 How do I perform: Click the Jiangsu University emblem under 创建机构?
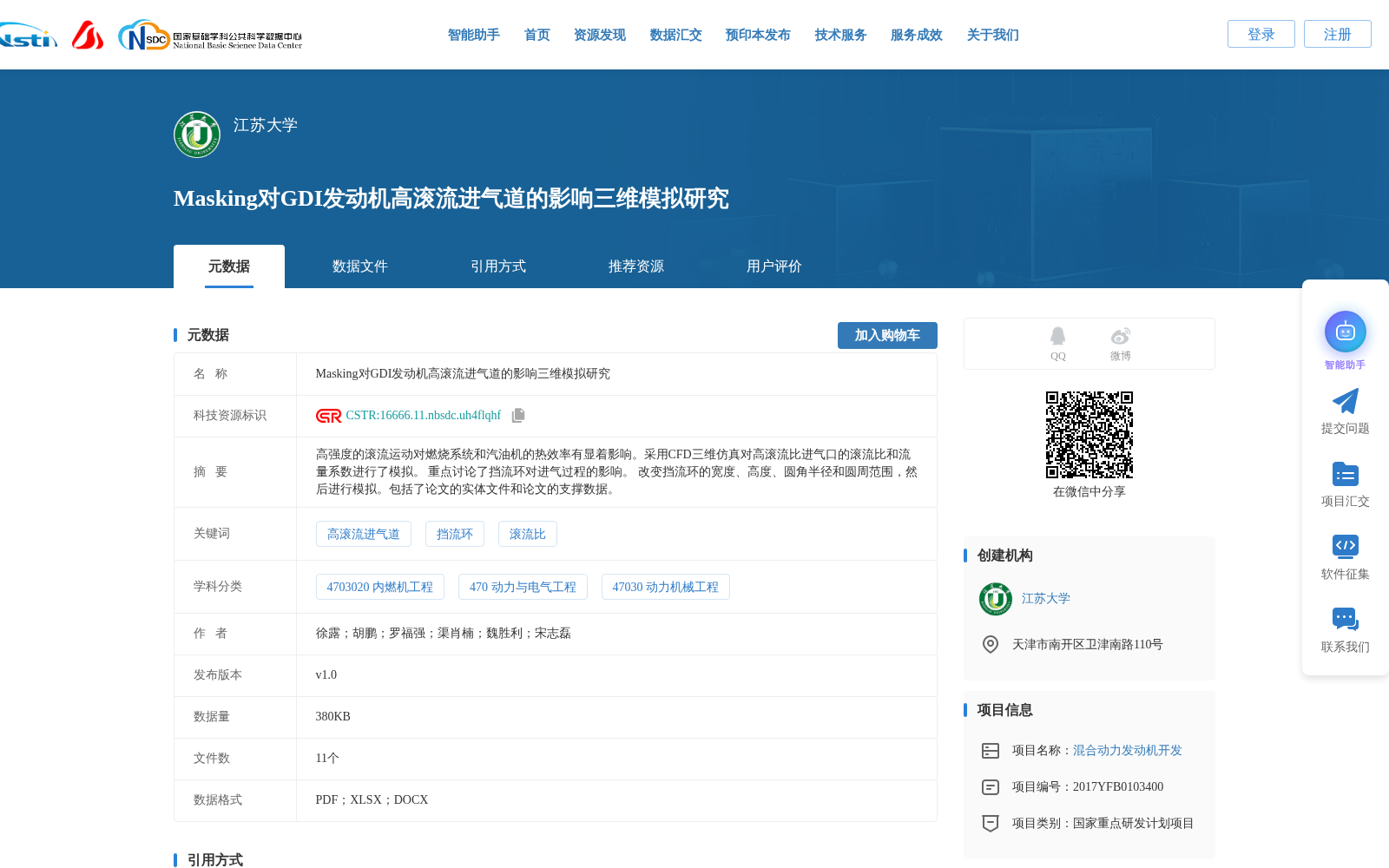point(996,599)
